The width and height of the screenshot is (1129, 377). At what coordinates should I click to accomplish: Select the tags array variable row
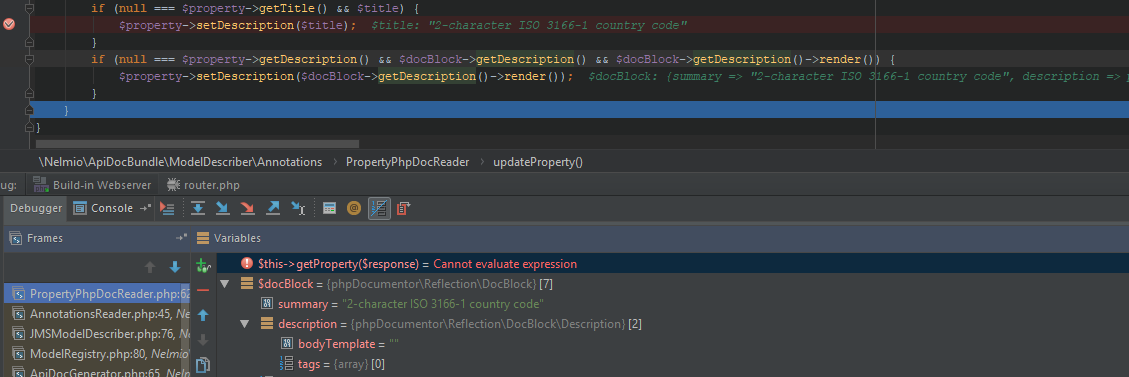click(x=672, y=364)
